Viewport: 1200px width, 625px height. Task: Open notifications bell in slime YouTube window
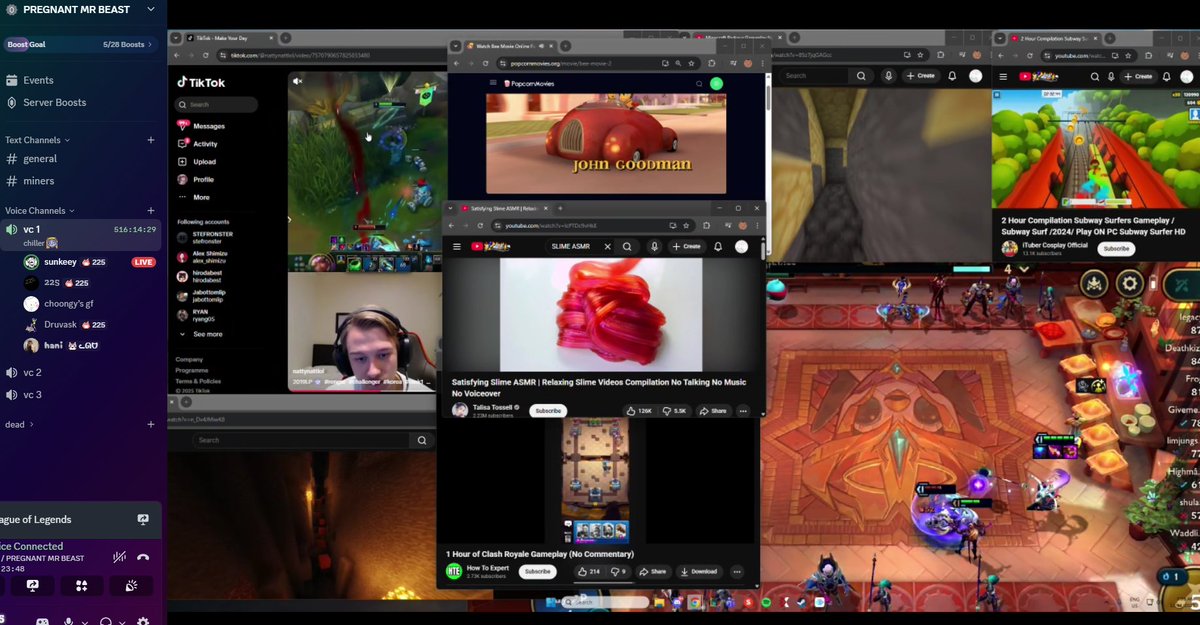click(718, 247)
